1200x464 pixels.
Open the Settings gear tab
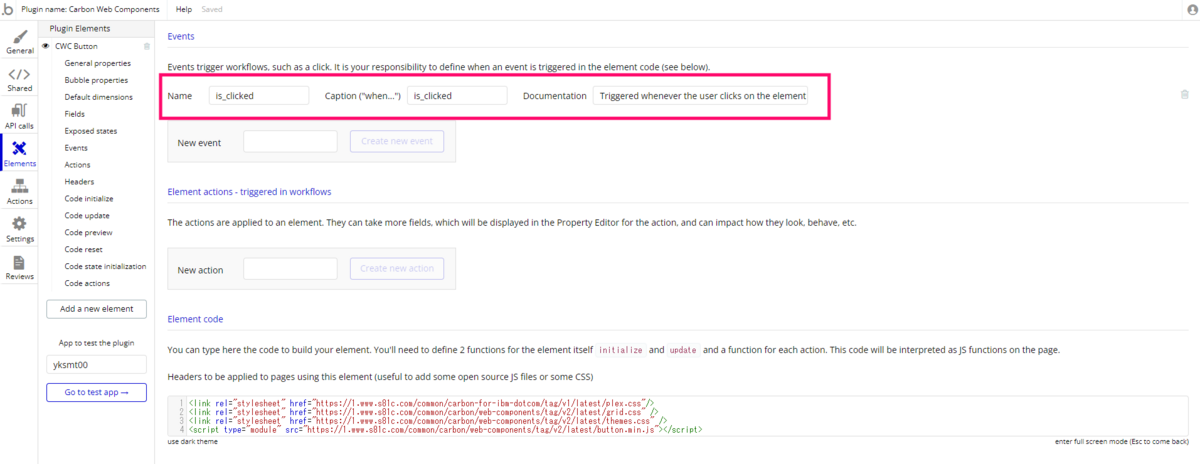(19, 229)
